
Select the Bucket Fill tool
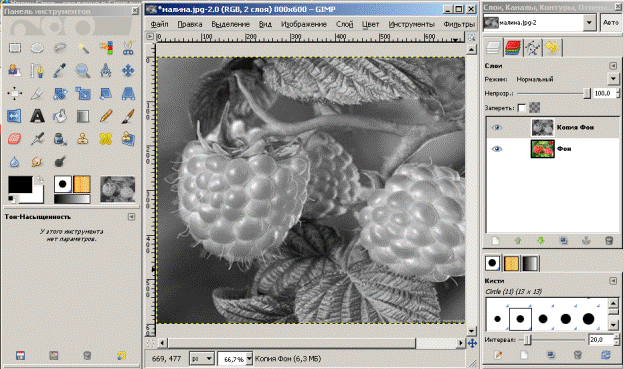click(60, 116)
